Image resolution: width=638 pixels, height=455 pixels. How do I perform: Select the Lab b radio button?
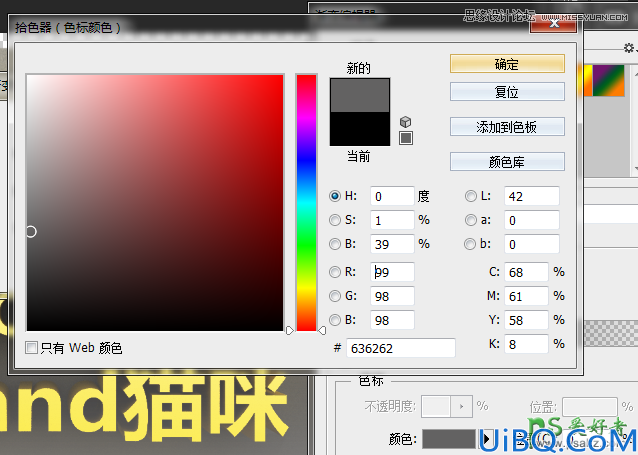coord(470,244)
